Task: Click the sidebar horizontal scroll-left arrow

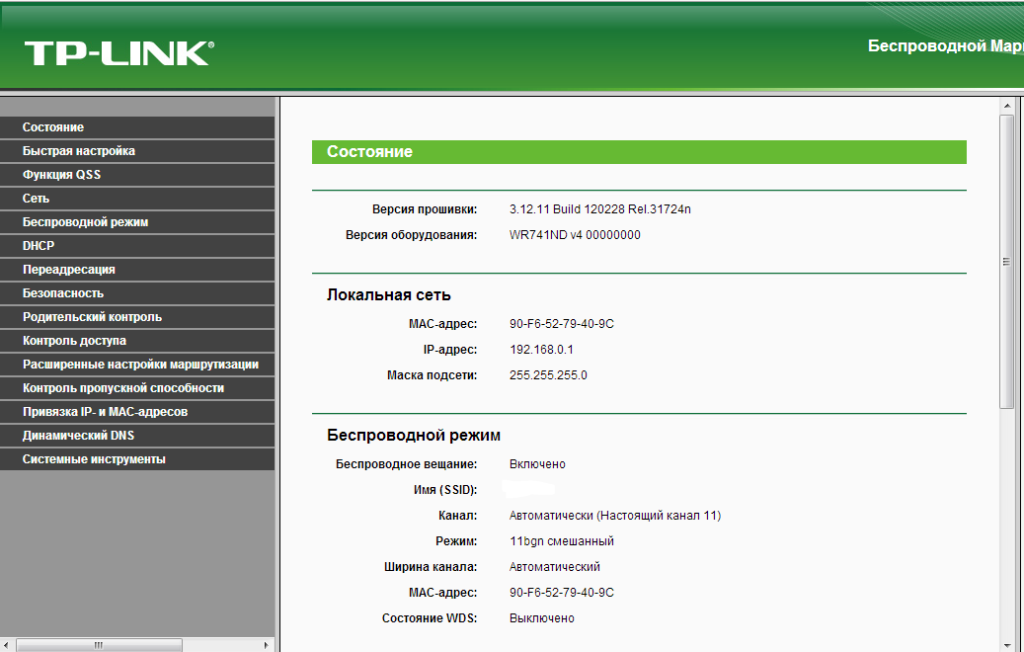Action: pyautogui.click(x=8, y=645)
